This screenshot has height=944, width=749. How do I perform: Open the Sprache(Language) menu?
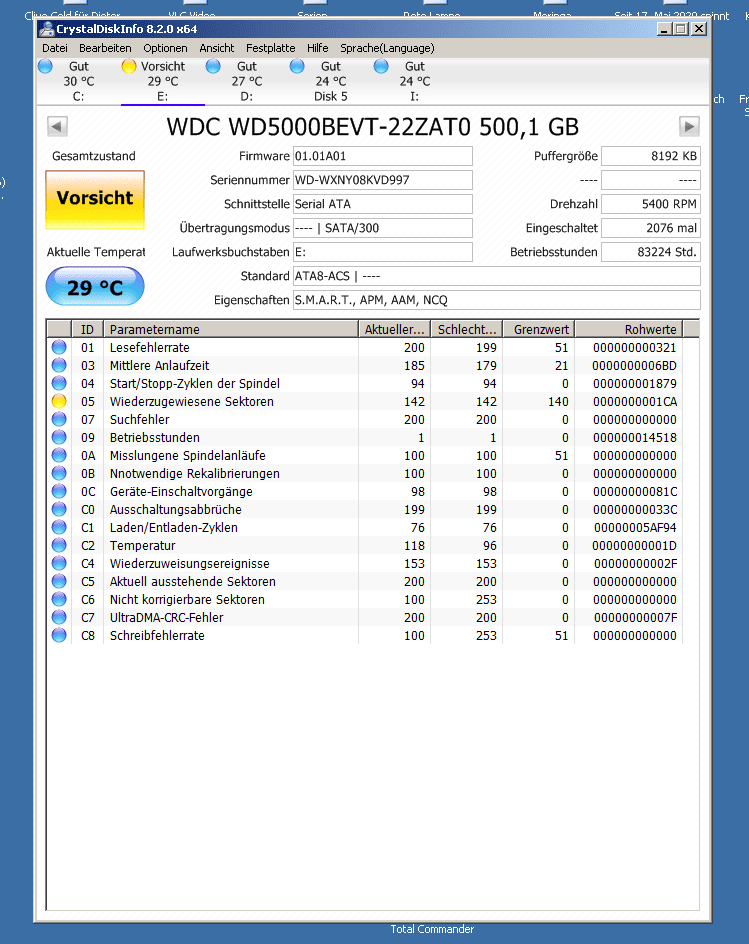pyautogui.click(x=387, y=48)
